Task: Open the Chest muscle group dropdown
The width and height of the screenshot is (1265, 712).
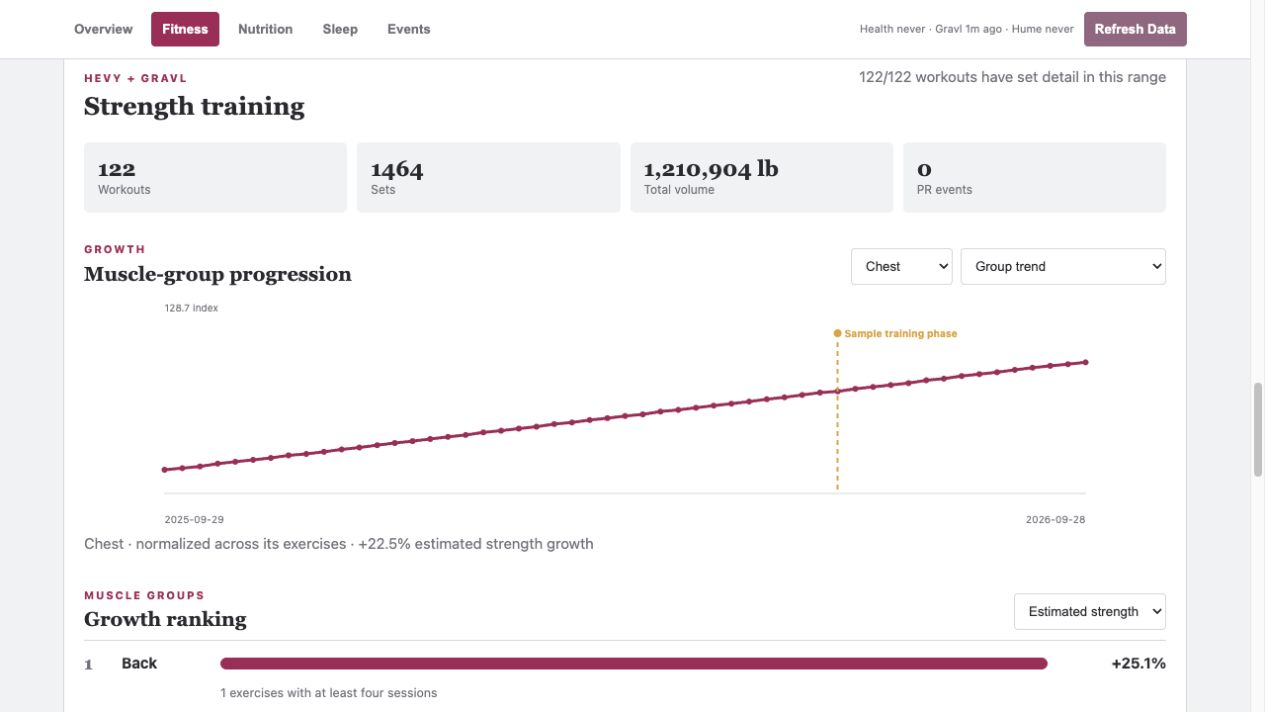Action: coord(902,267)
